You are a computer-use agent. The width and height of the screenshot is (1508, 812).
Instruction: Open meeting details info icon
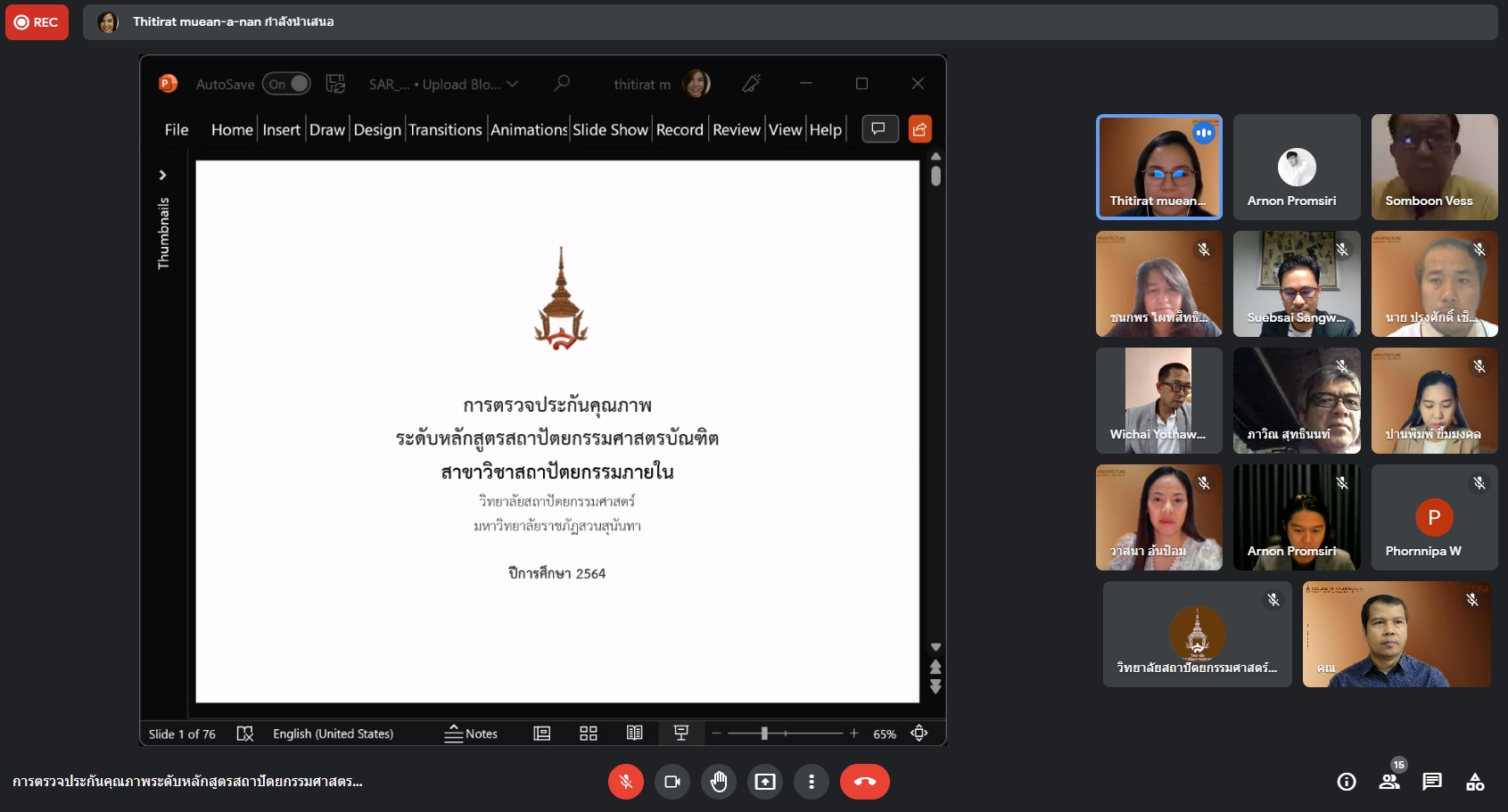pyautogui.click(x=1347, y=782)
